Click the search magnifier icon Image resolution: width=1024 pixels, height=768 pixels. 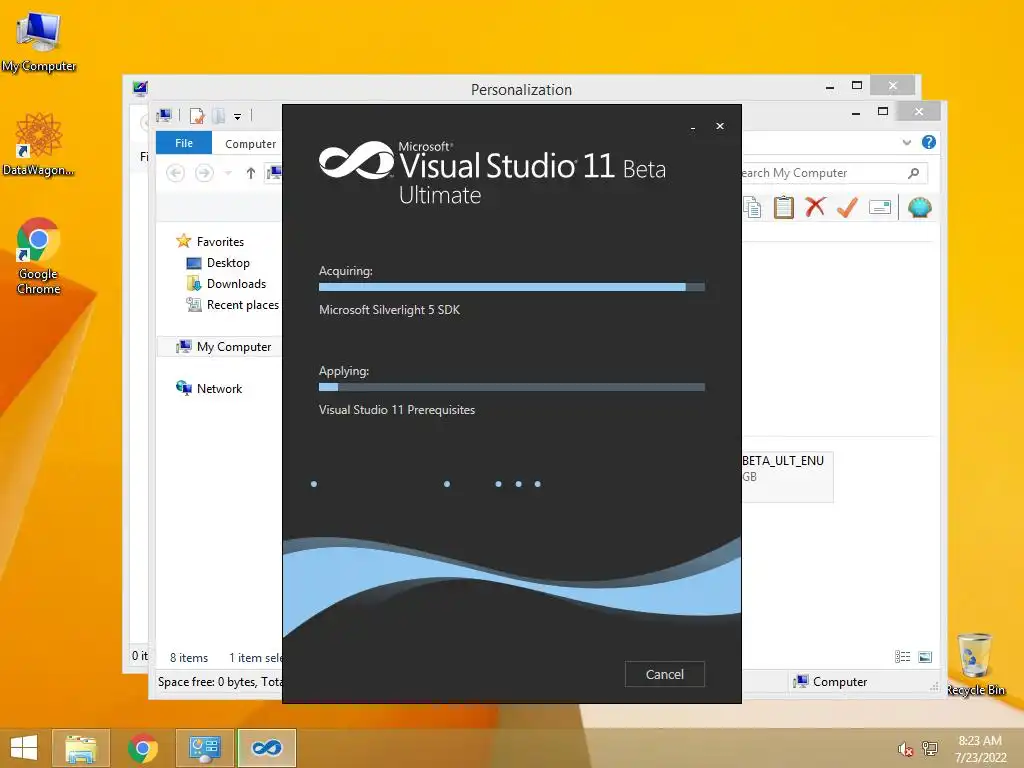pos(914,173)
